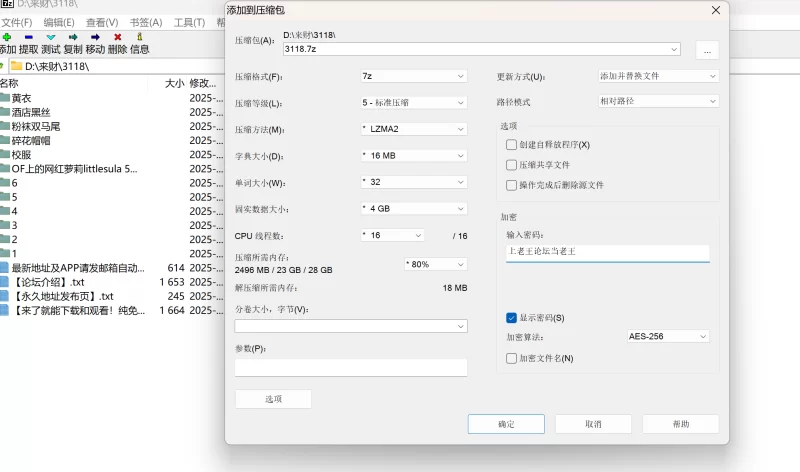Click the green Add (添加) toolbar icon
Image resolution: width=800 pixels, height=472 pixels.
(7, 37)
